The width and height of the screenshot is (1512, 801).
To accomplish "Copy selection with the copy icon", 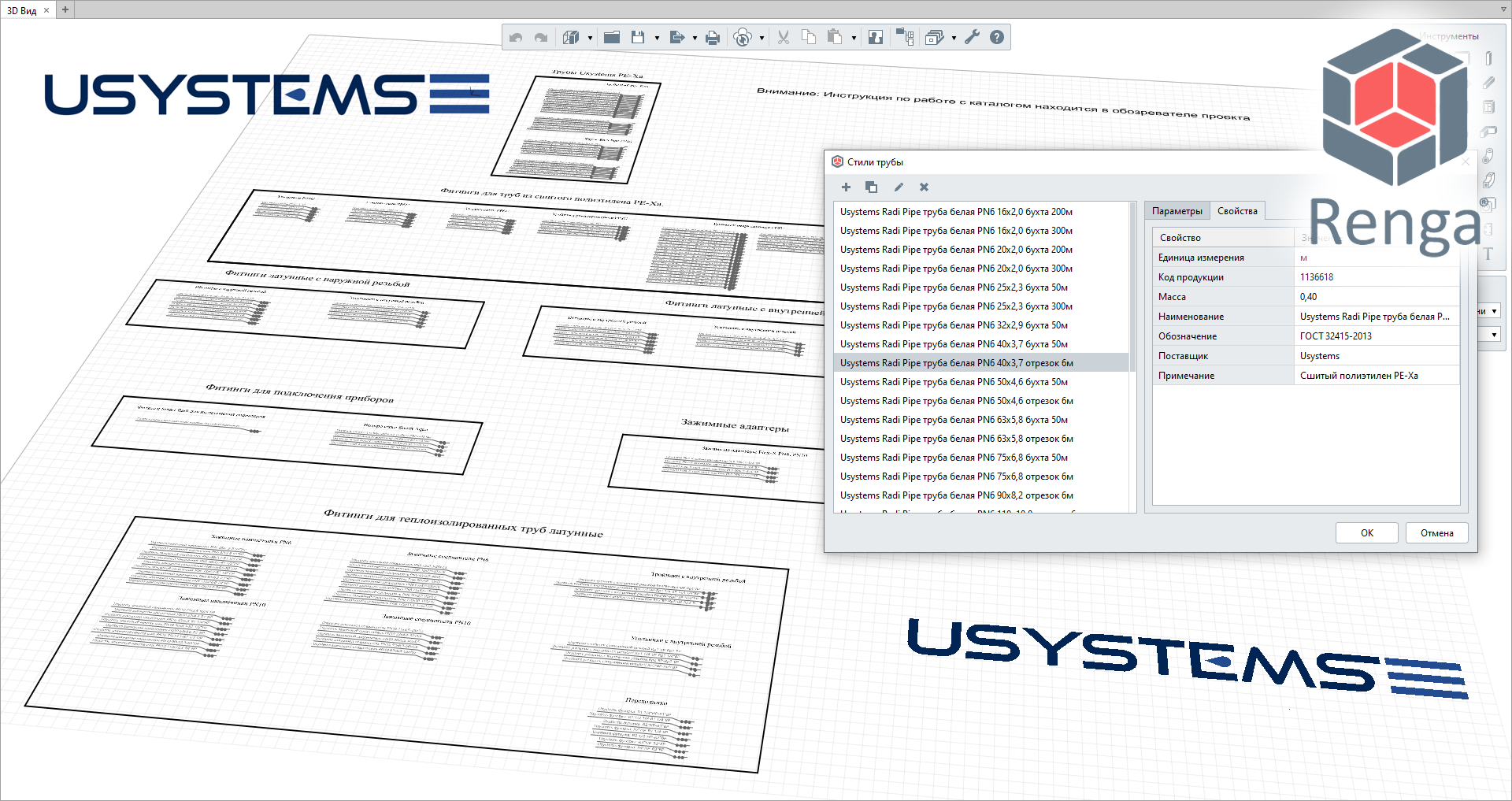I will [809, 37].
